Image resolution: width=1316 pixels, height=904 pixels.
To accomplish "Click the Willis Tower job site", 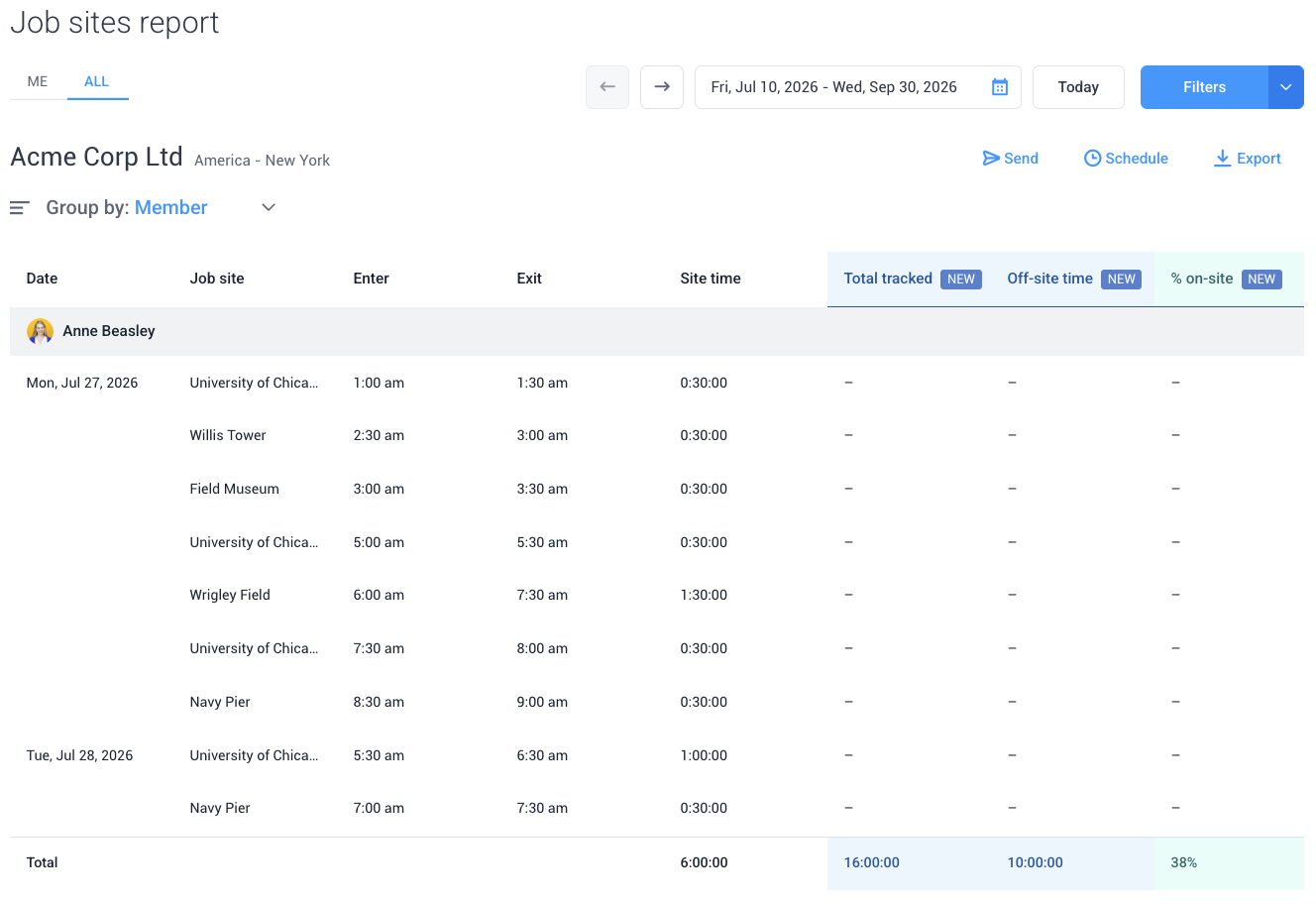I will [x=228, y=435].
